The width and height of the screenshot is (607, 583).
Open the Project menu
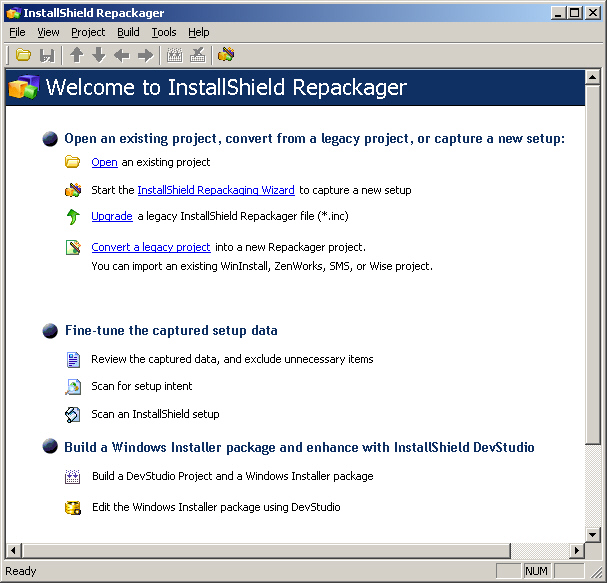click(x=88, y=32)
